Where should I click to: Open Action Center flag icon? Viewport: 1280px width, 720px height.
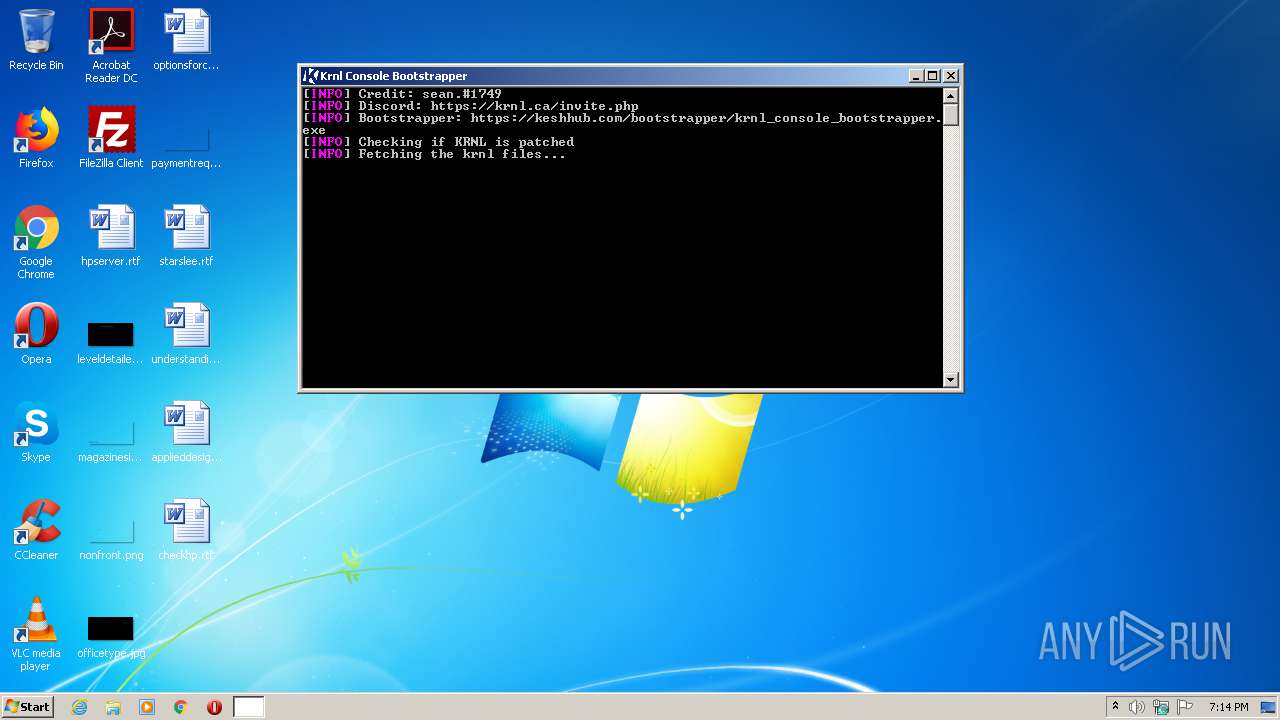[x=1185, y=707]
